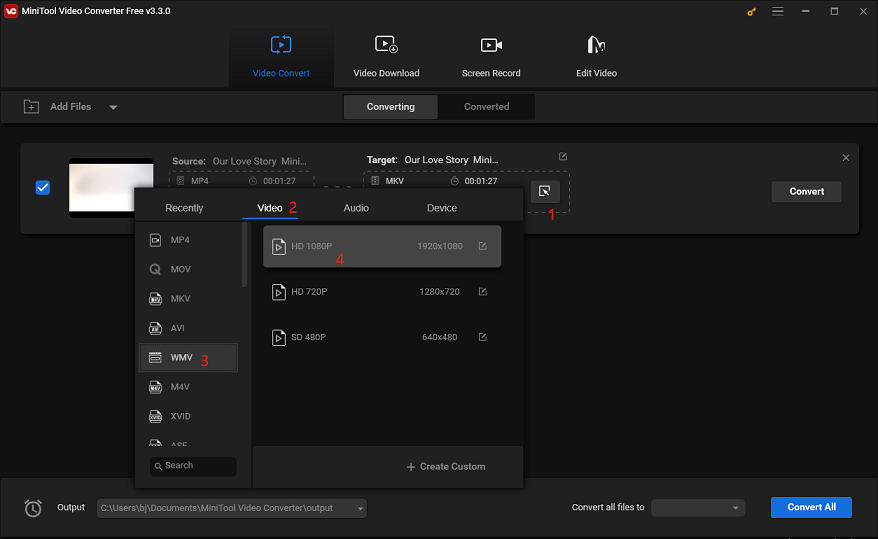Click the target duration 00:01:27
The width and height of the screenshot is (878, 539).
pyautogui.click(x=481, y=181)
